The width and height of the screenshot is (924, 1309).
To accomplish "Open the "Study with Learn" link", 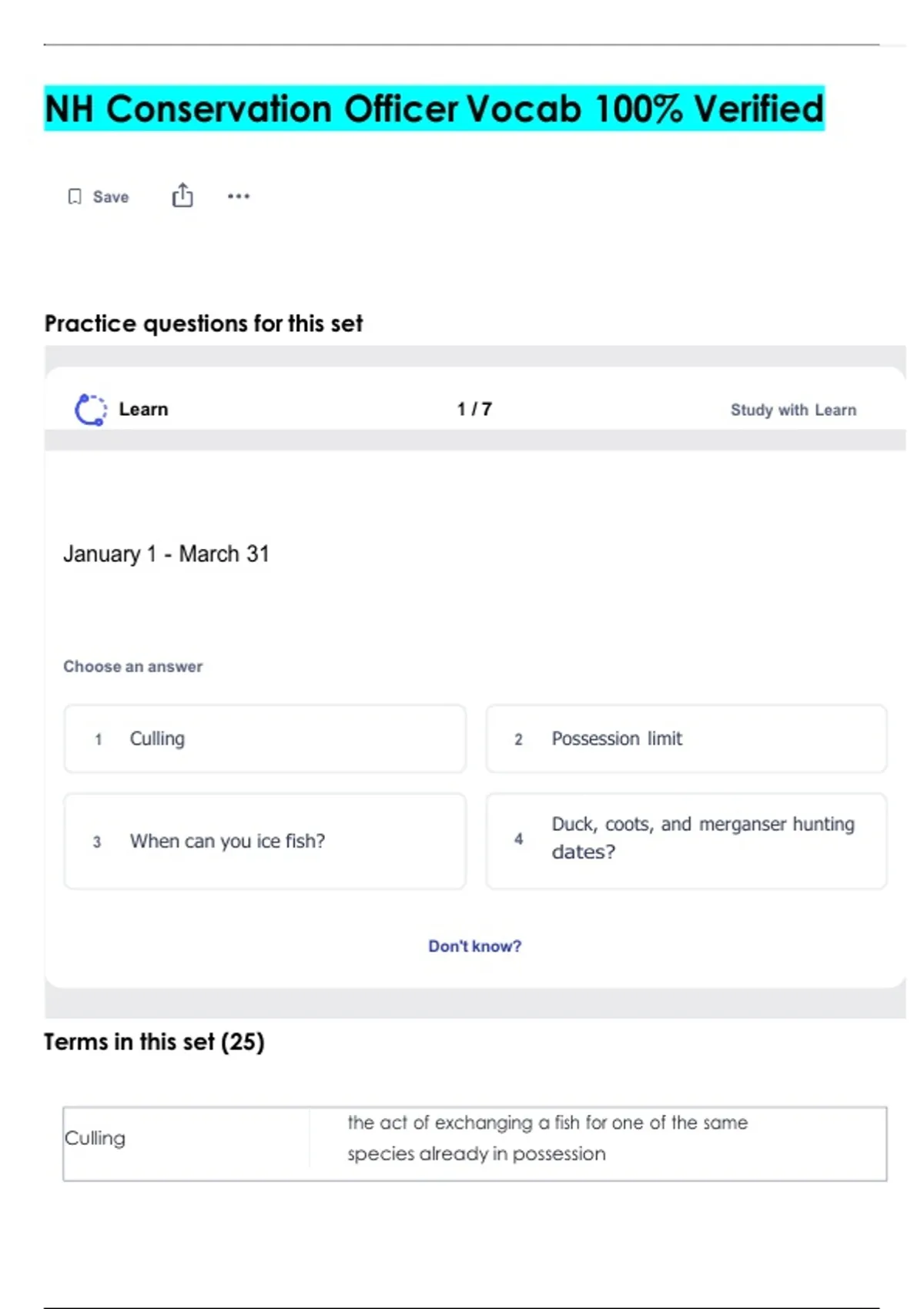I will pyautogui.click(x=793, y=410).
